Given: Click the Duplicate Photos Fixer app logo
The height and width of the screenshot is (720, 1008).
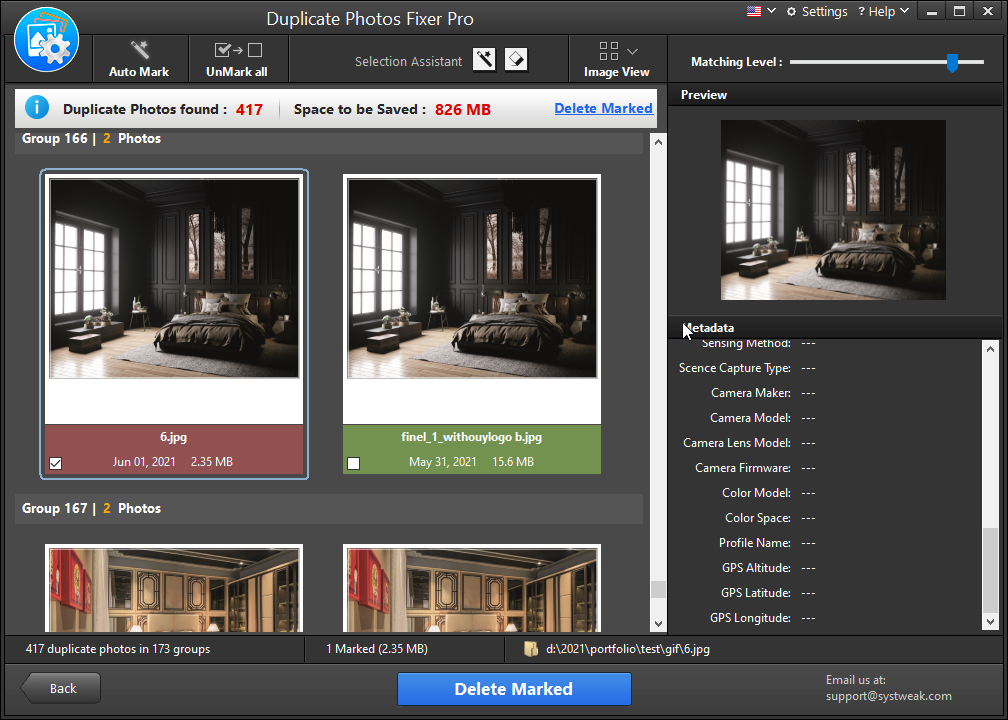Looking at the screenshot, I should click(46, 40).
